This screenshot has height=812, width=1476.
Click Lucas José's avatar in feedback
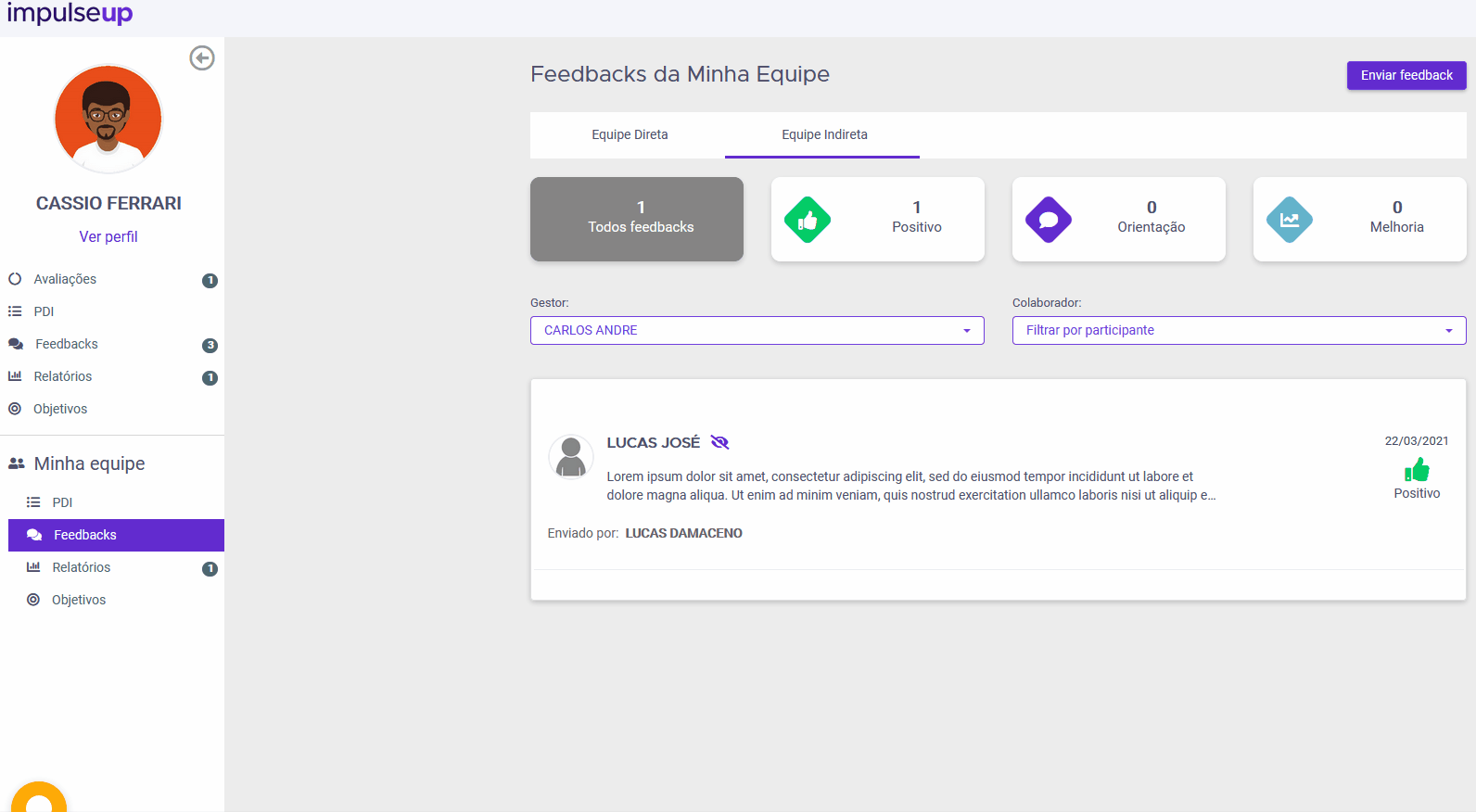(571, 457)
